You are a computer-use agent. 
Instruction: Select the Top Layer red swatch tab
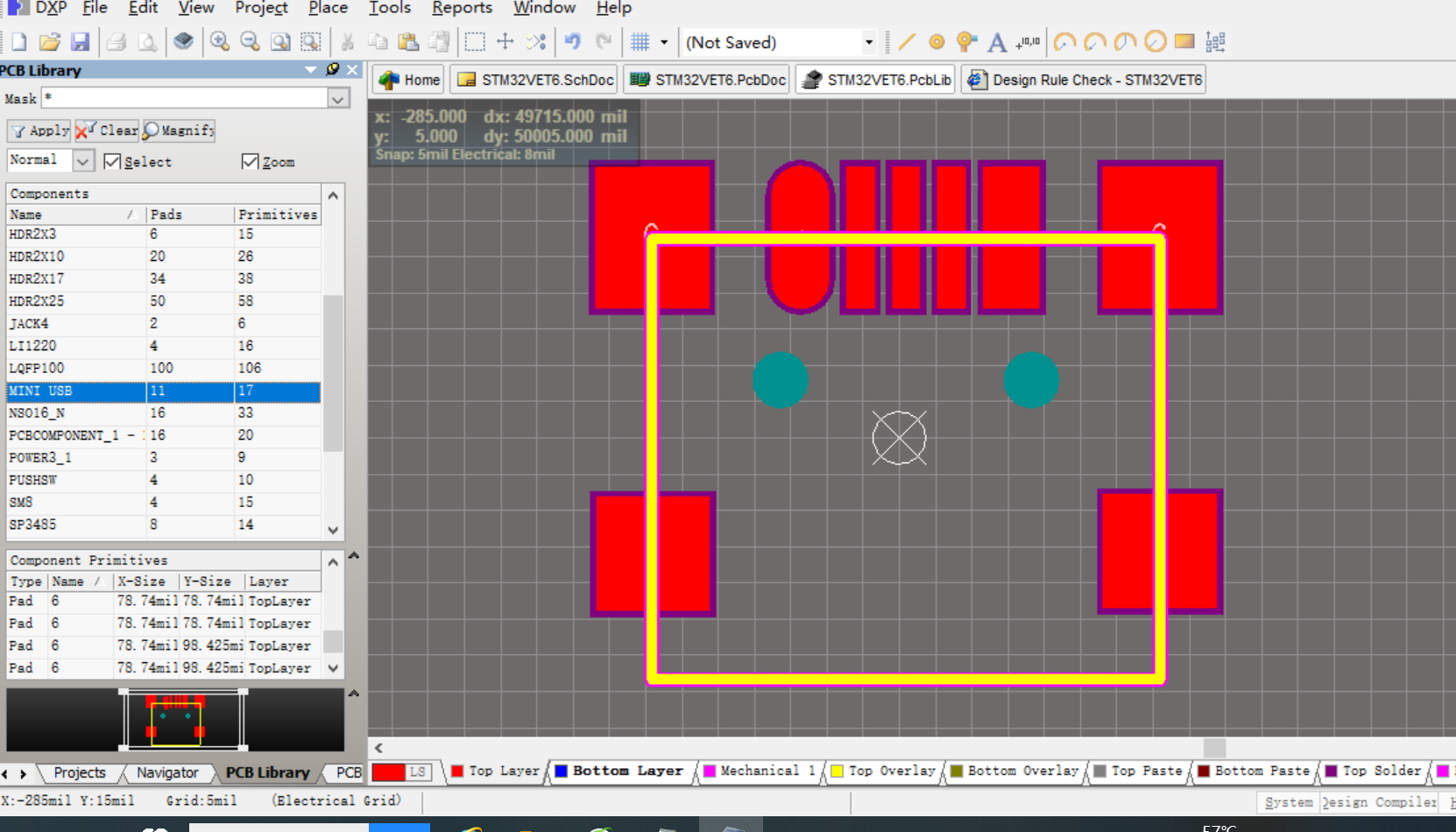tap(497, 771)
